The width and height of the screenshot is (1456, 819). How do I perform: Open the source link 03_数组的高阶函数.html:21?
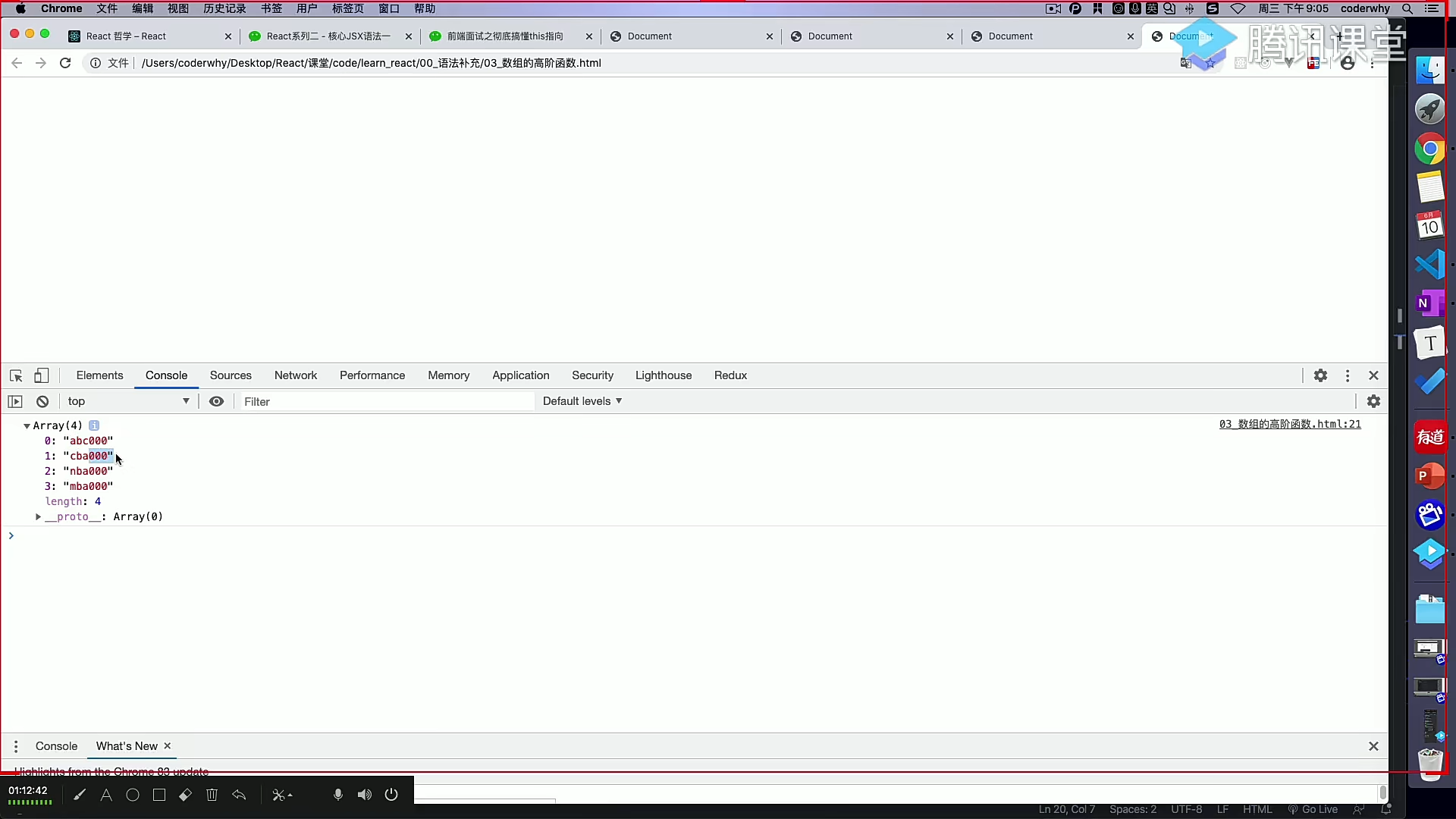(1290, 424)
